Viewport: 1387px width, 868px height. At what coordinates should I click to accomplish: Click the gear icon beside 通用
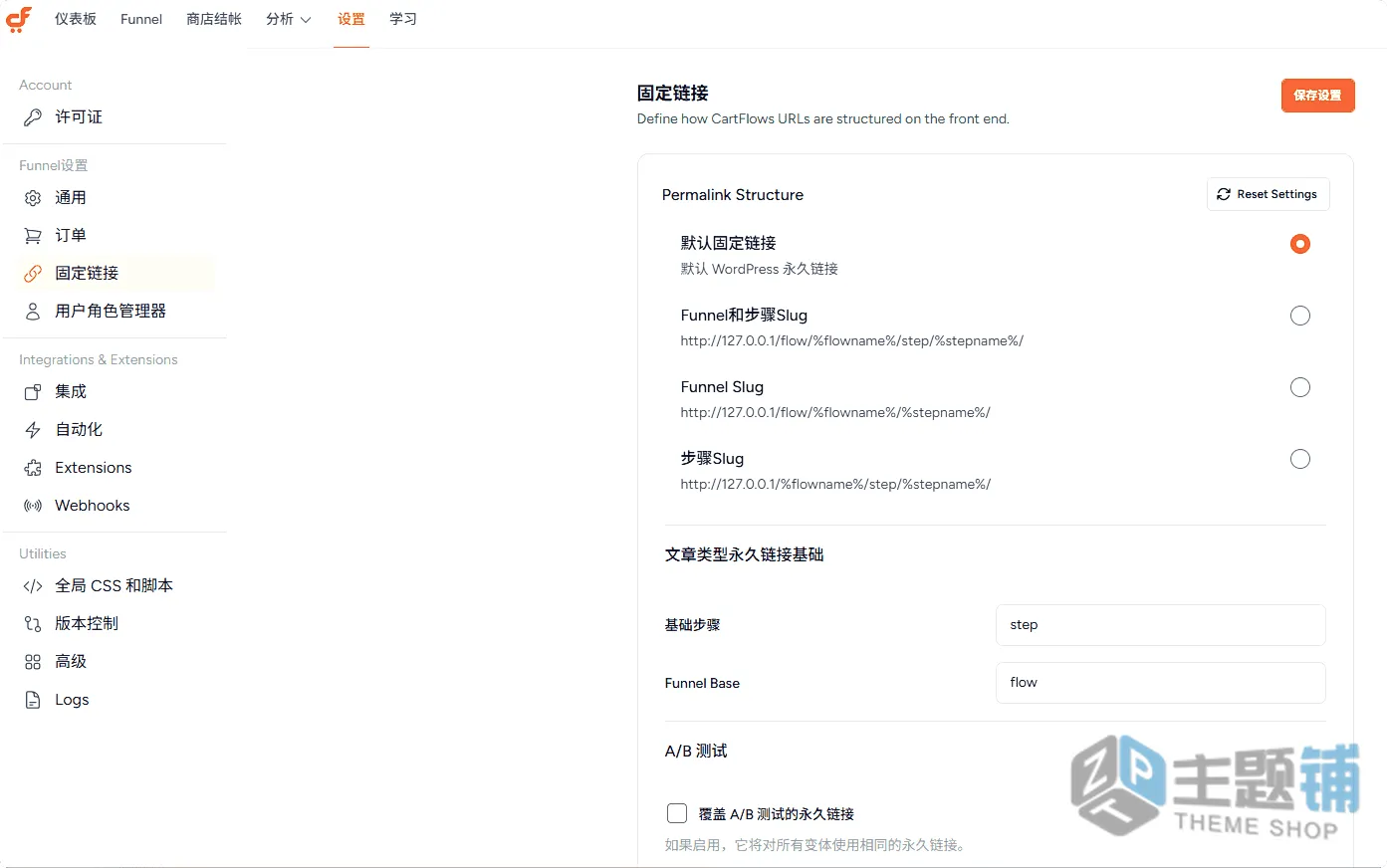[x=33, y=198]
